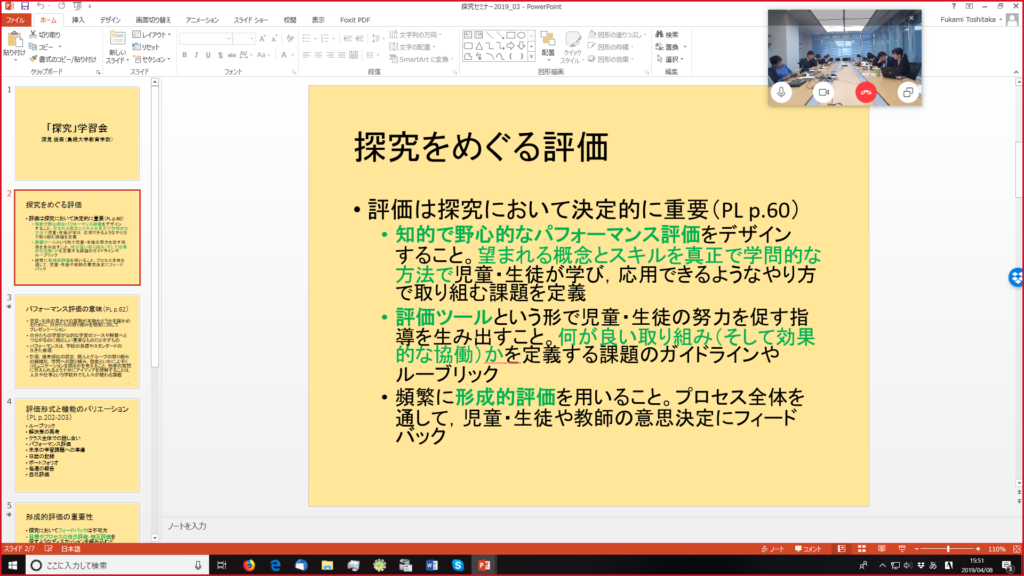The image size is (1024, 576).
Task: Hang up the video call
Action: pyautogui.click(x=866, y=92)
